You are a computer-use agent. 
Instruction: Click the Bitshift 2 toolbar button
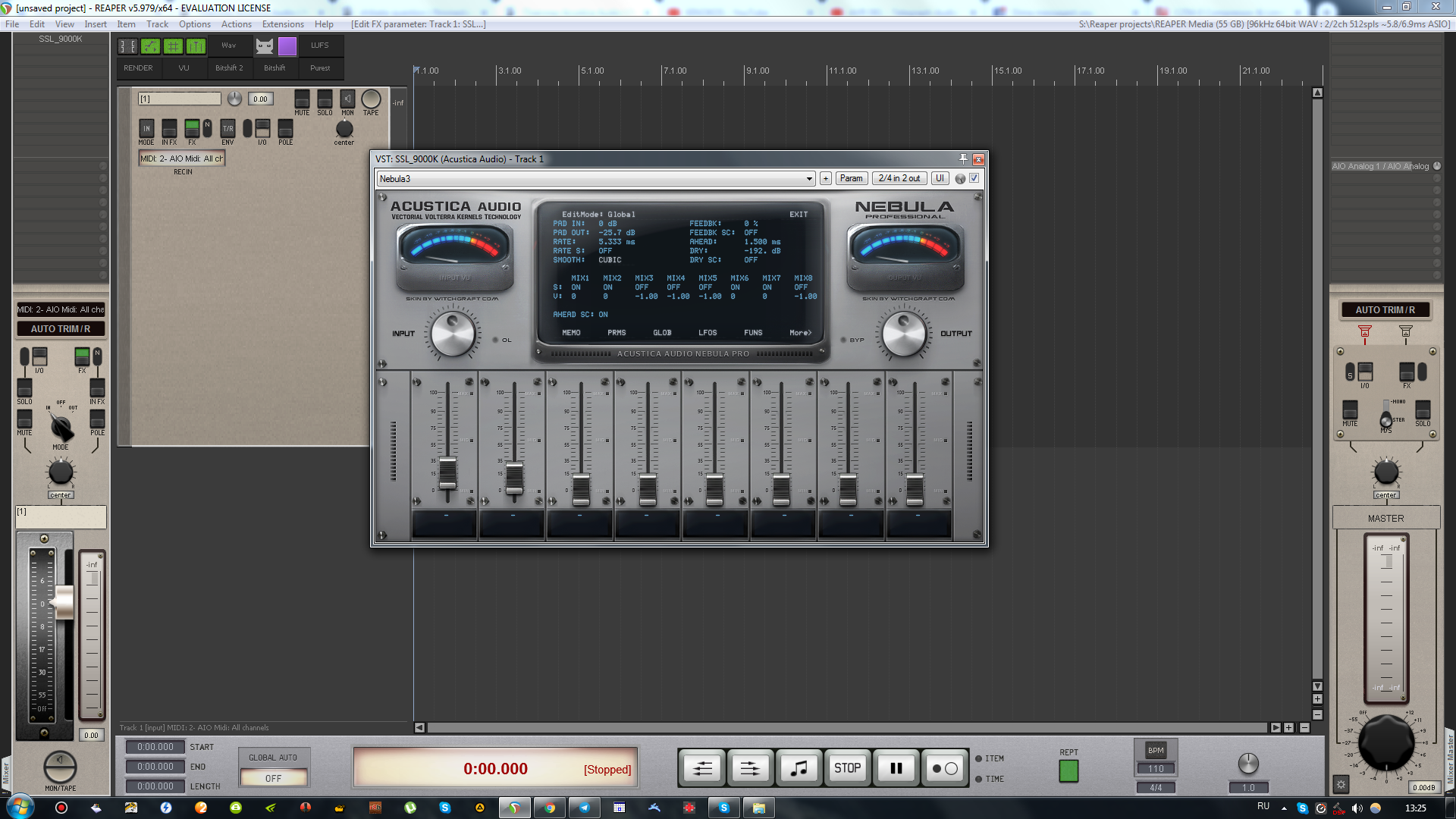[x=229, y=68]
